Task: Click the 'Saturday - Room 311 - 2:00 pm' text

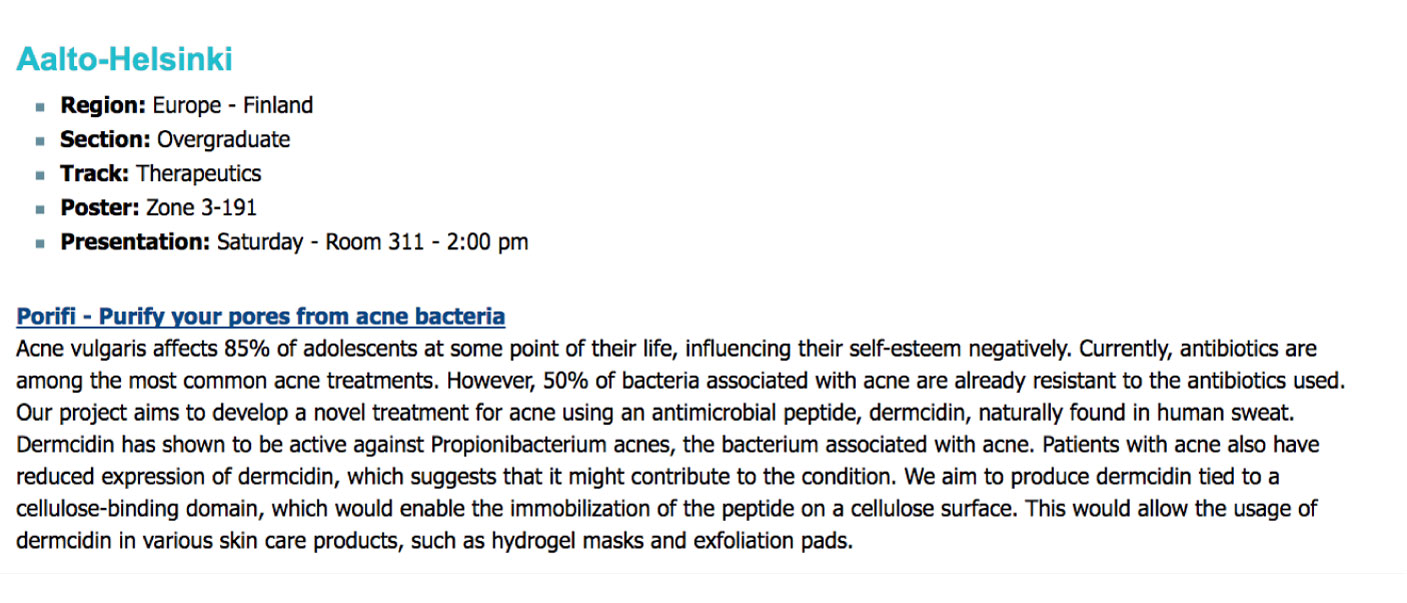Action: 373,242
